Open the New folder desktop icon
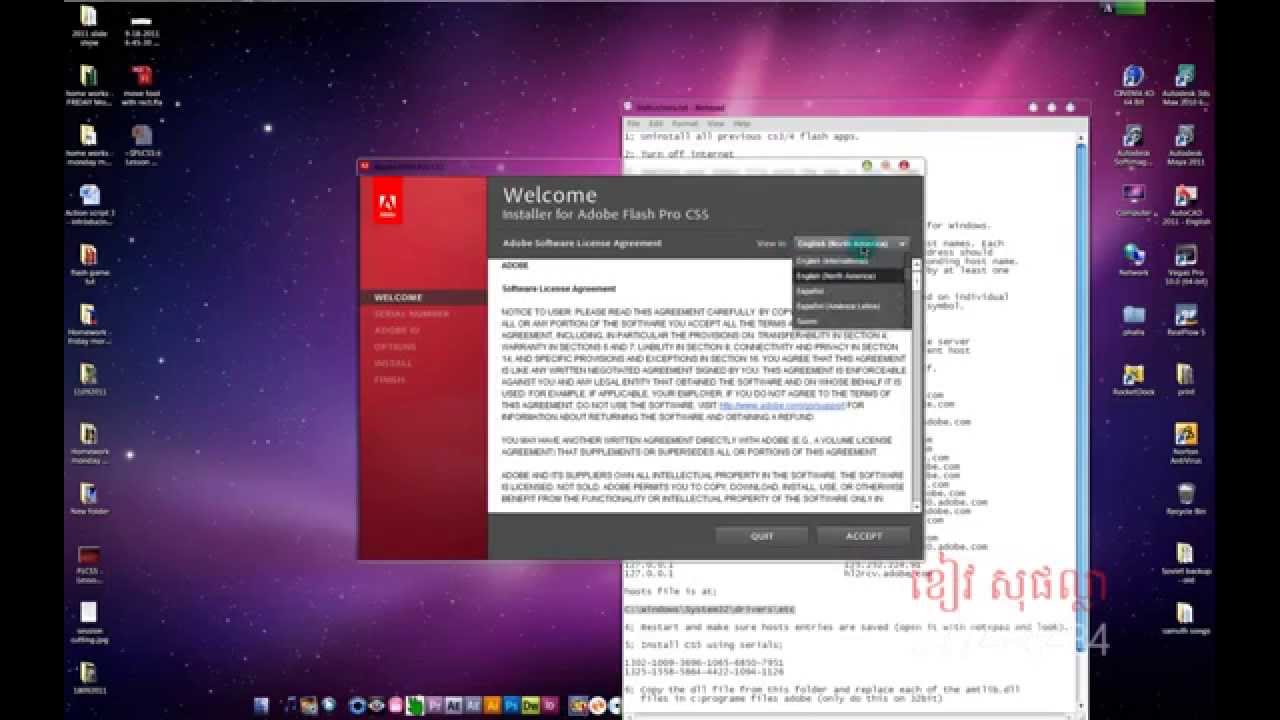The image size is (1280, 720). (x=89, y=498)
